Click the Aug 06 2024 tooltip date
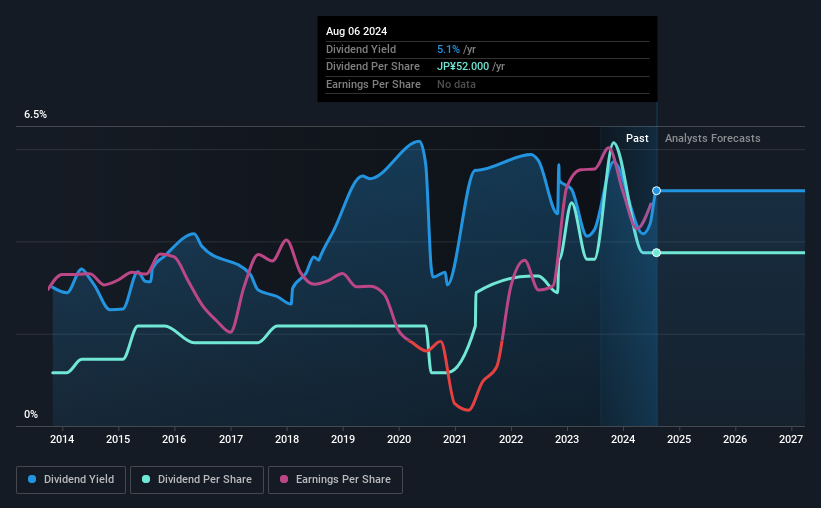Viewport: 821px width, 508px height. coord(356,31)
